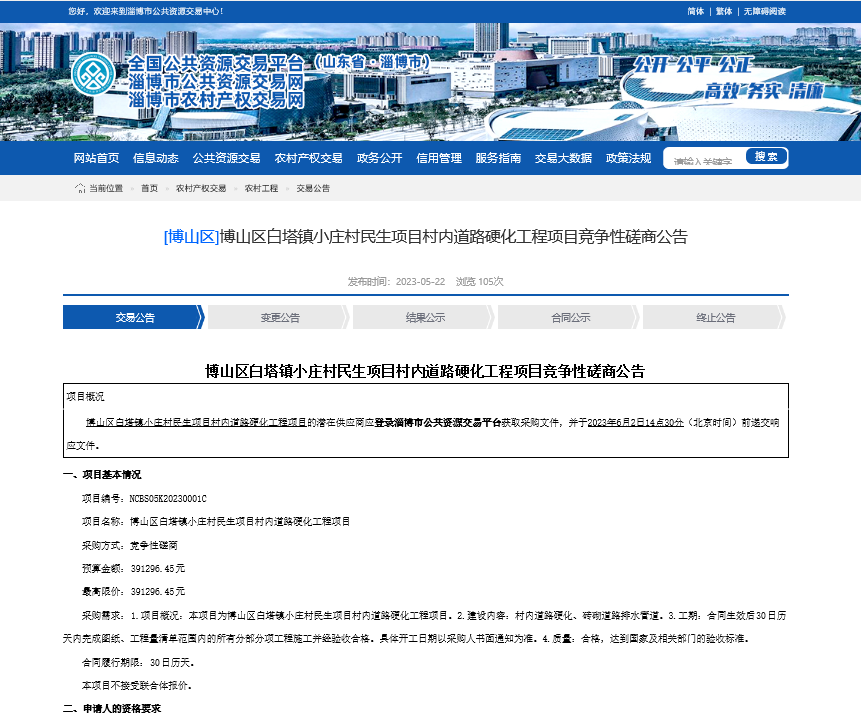Select 政务公开 in the navigation bar
Screen dimensions: 861x716
[379, 158]
